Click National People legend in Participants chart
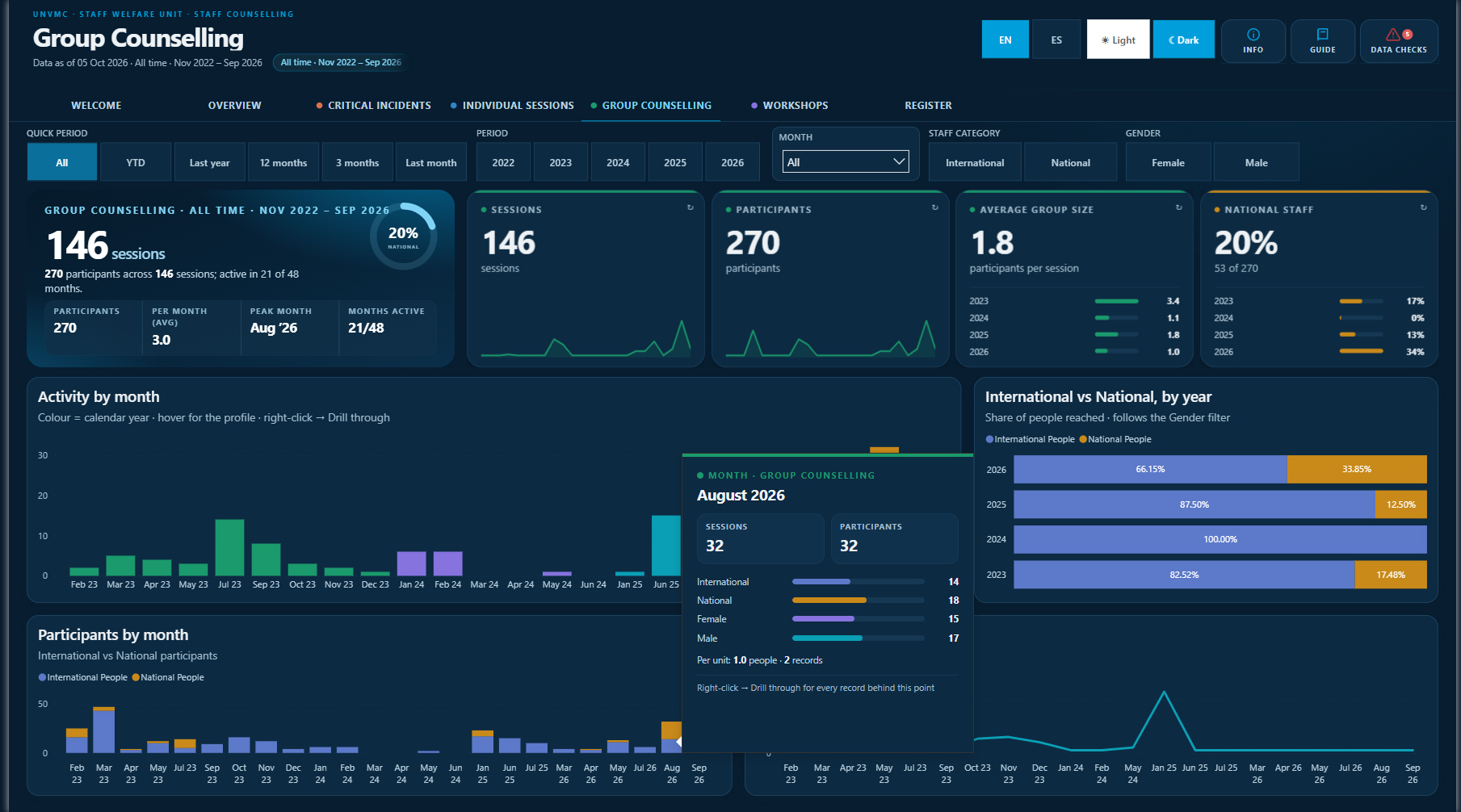Image resolution: width=1461 pixels, height=812 pixels. pyautogui.click(x=168, y=677)
